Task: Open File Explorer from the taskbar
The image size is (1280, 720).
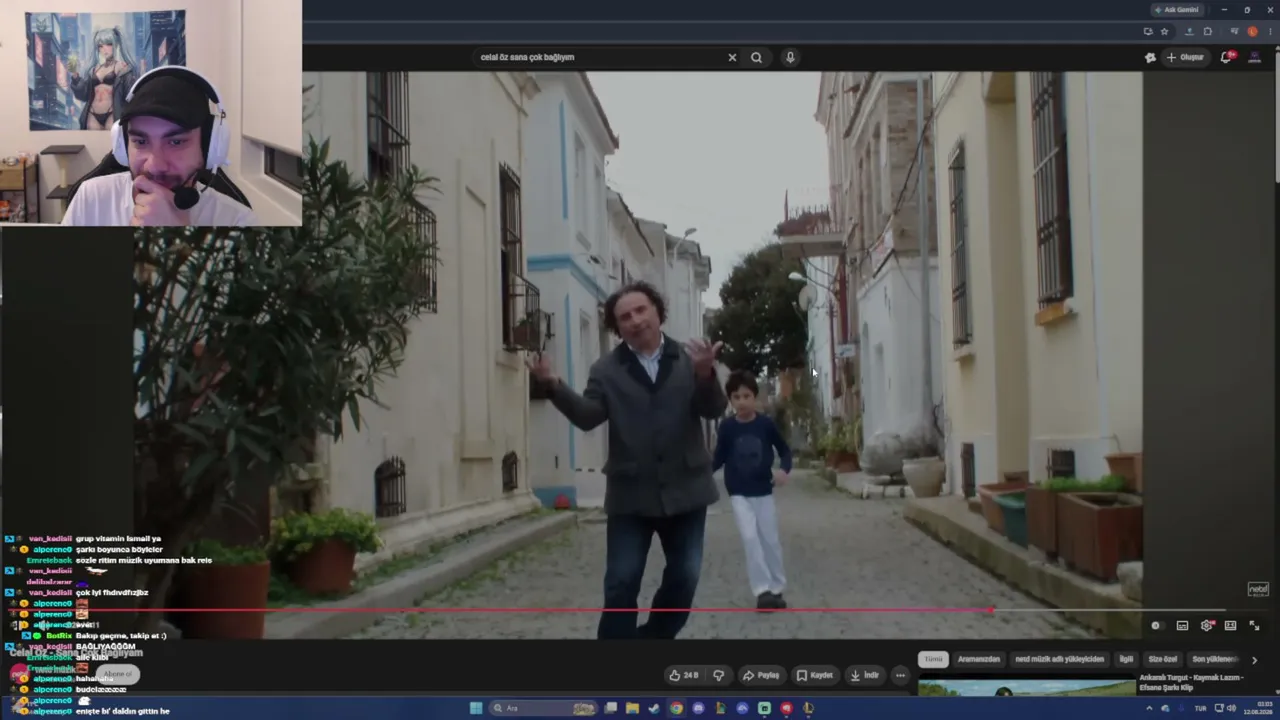Action: [x=632, y=708]
